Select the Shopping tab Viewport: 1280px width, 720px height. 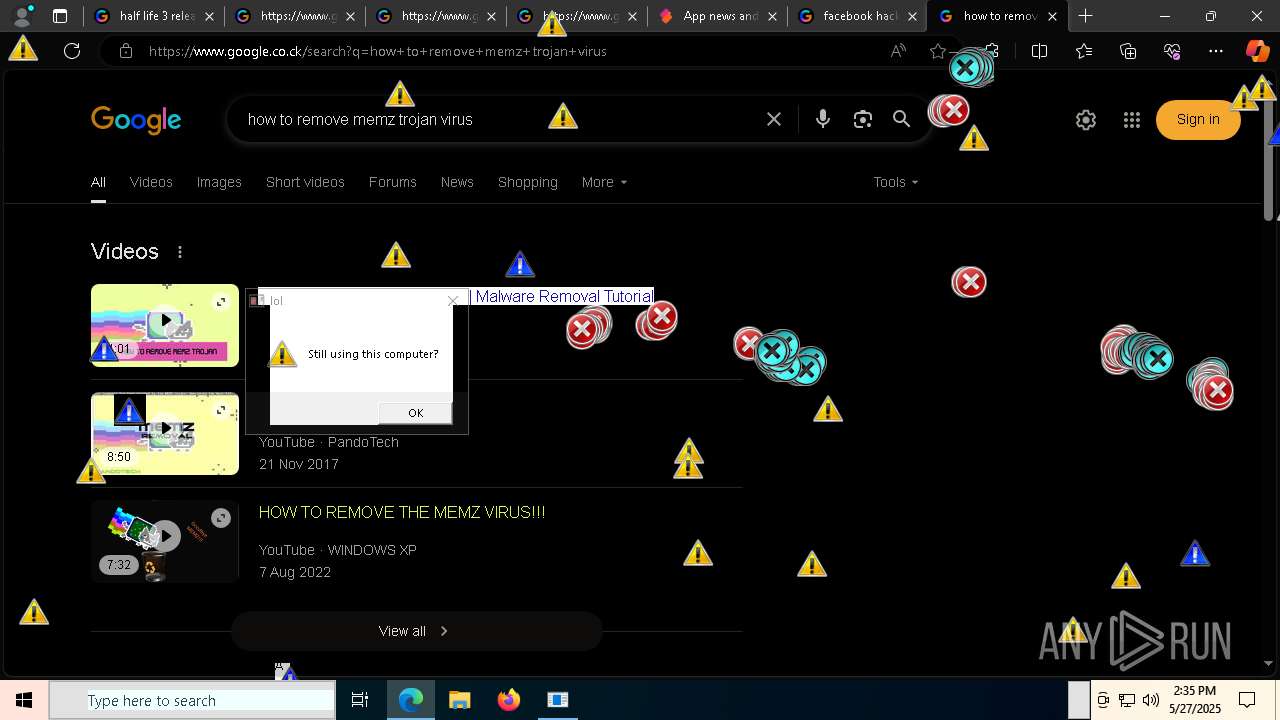(x=528, y=182)
